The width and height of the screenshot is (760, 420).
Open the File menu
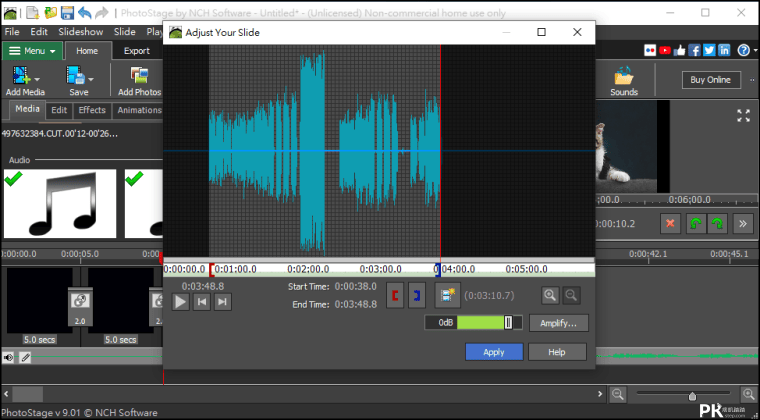[12, 32]
